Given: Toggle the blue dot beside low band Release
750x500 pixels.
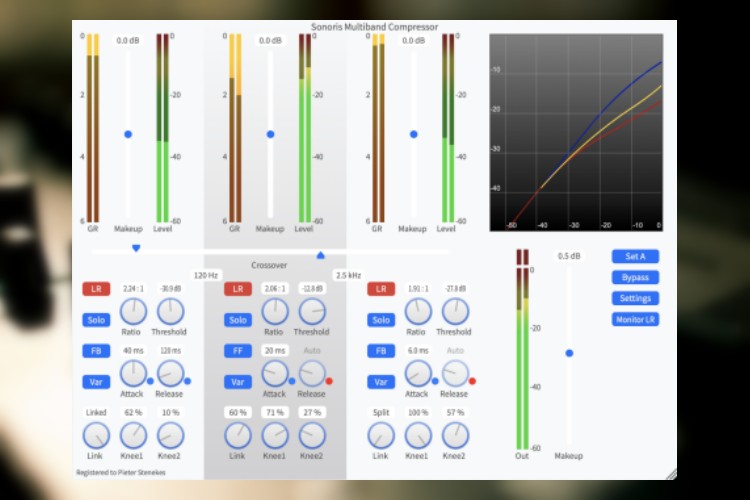Looking at the screenshot, I should (x=188, y=381).
